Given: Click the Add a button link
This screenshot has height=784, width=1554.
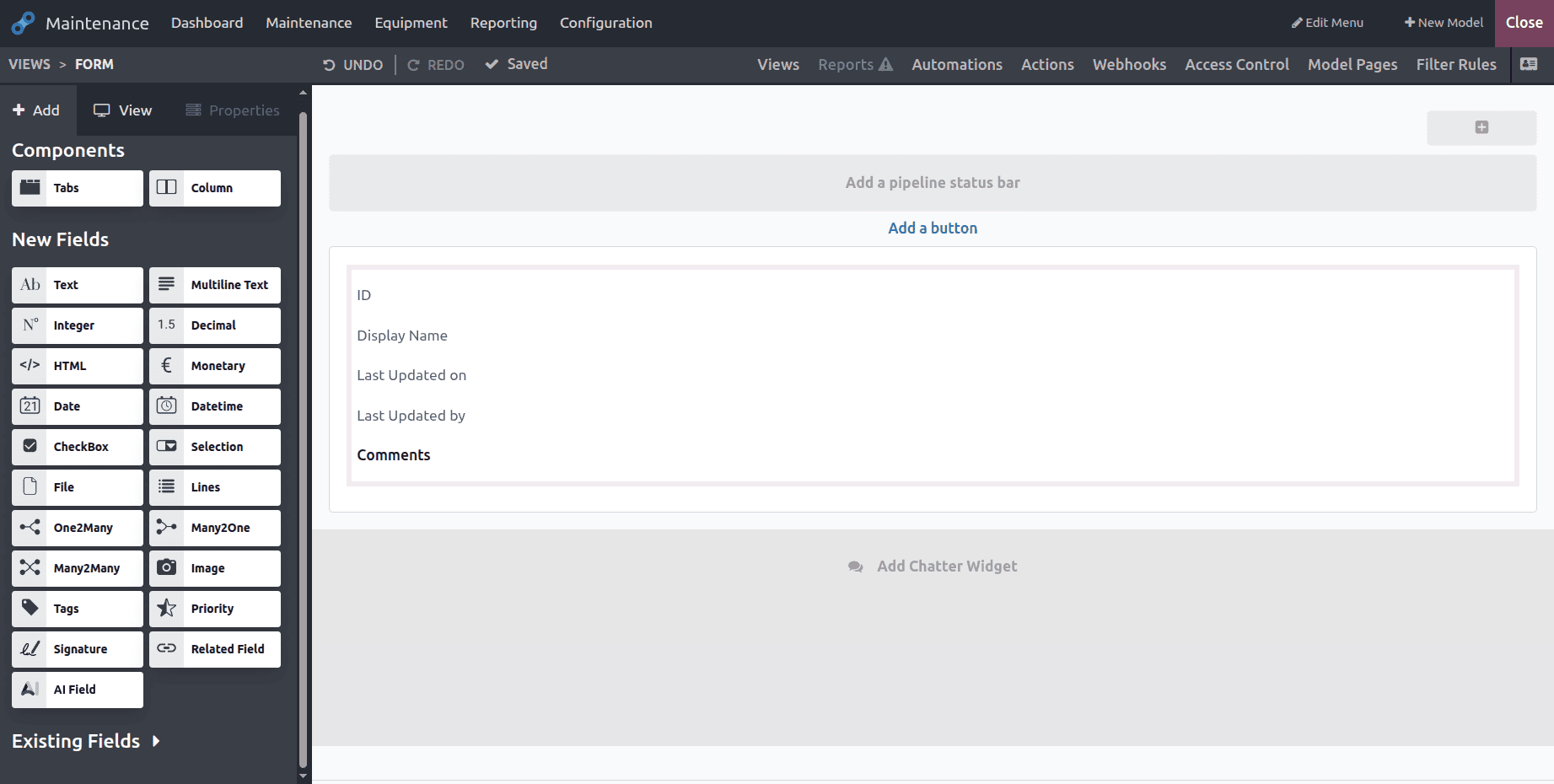Looking at the screenshot, I should pyautogui.click(x=933, y=228).
